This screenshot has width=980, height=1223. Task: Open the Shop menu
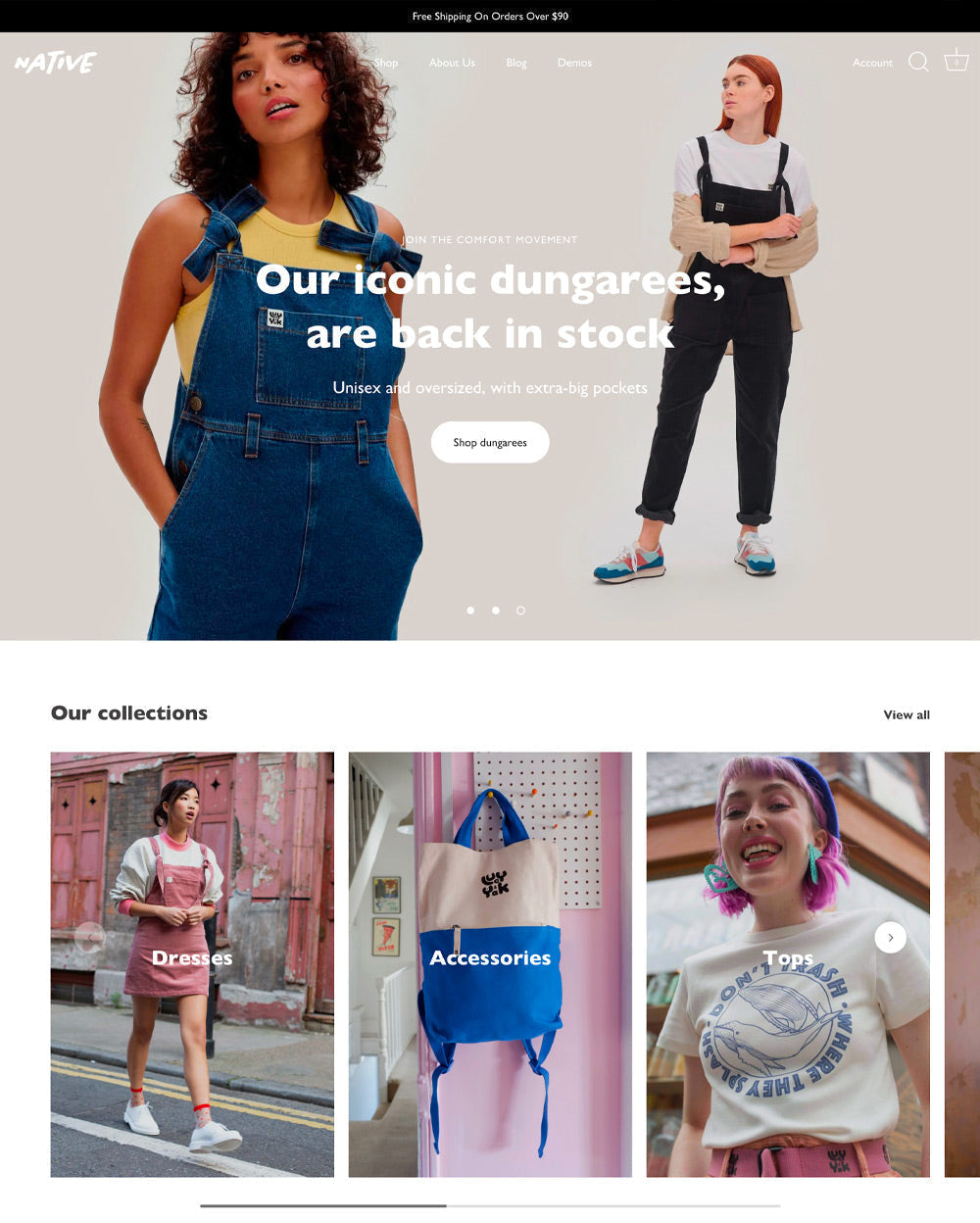point(386,63)
